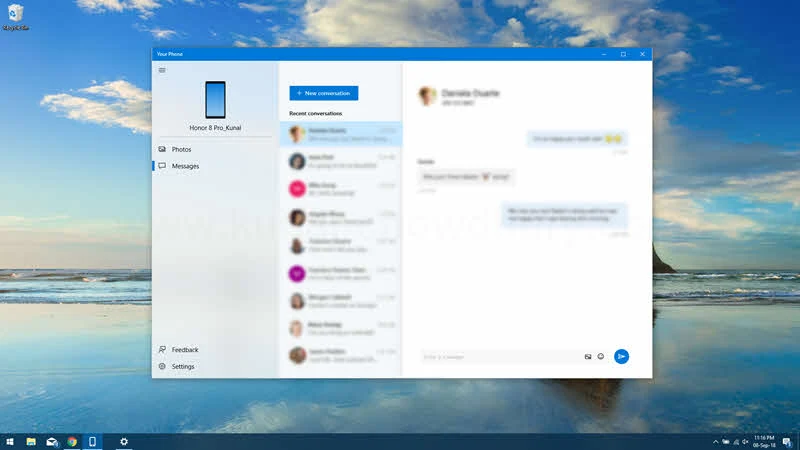Screen dimensions: 800x450
Task: Open the taskbar clock and calendar
Action: (x=764, y=442)
